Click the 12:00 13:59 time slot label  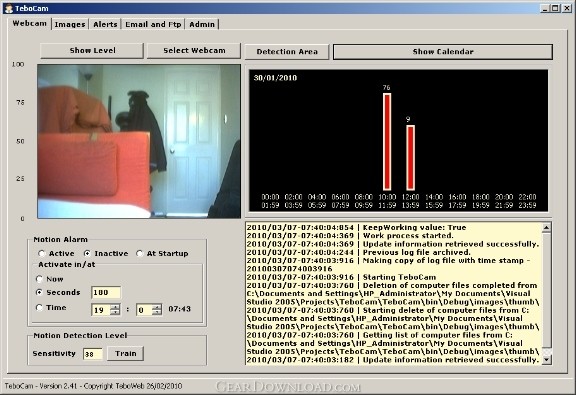pos(410,201)
